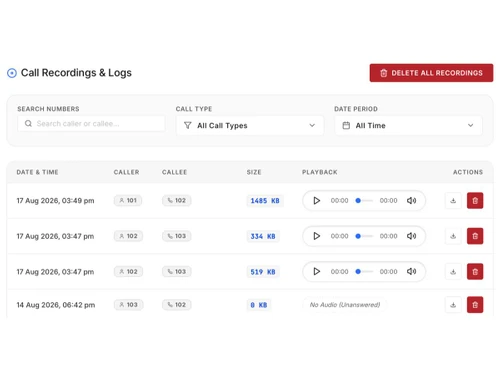
Task: Download the 334 KB recording
Action: pyautogui.click(x=453, y=236)
